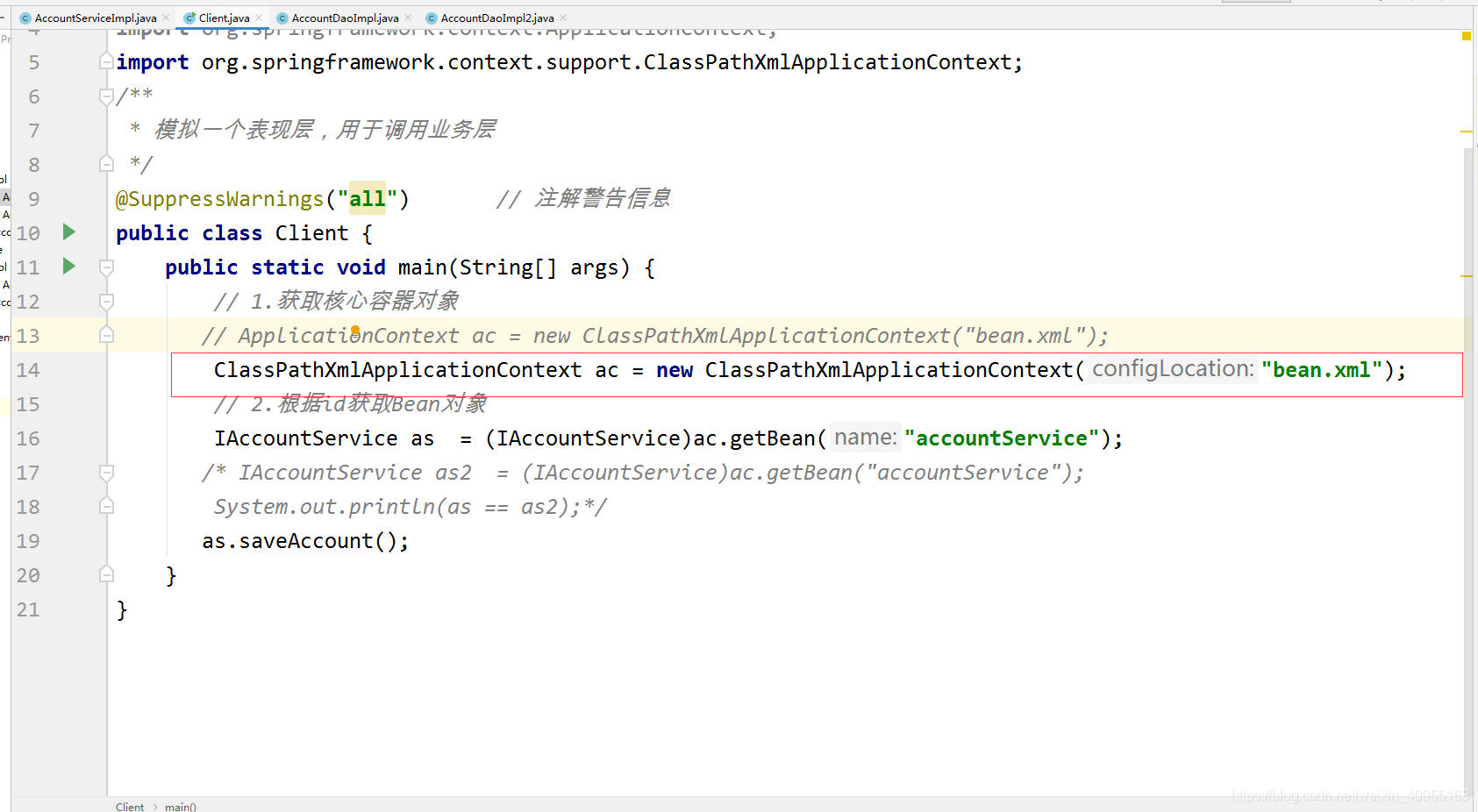Close the AccountDaoImpl.java tab
The height and width of the screenshot is (812, 1478).
click(x=408, y=18)
